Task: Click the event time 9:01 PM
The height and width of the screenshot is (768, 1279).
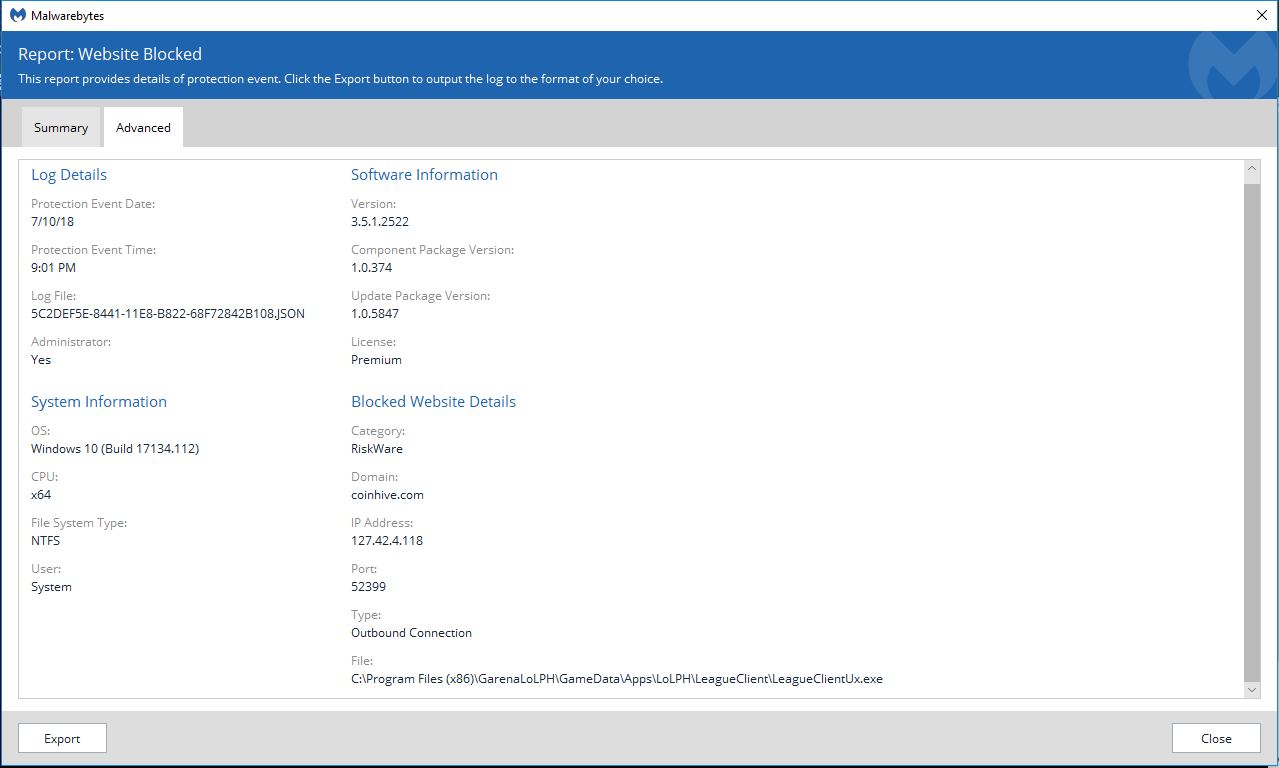Action: point(54,268)
